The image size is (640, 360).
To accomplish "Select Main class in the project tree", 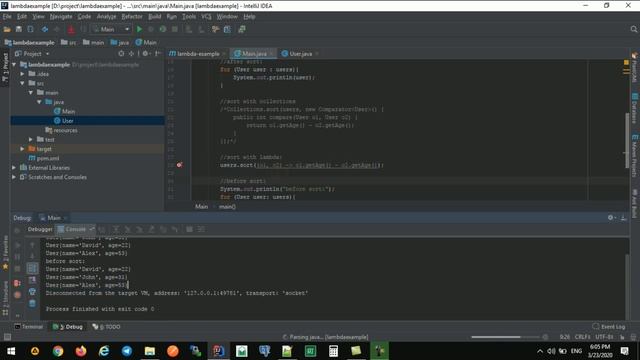I will 64,111.
